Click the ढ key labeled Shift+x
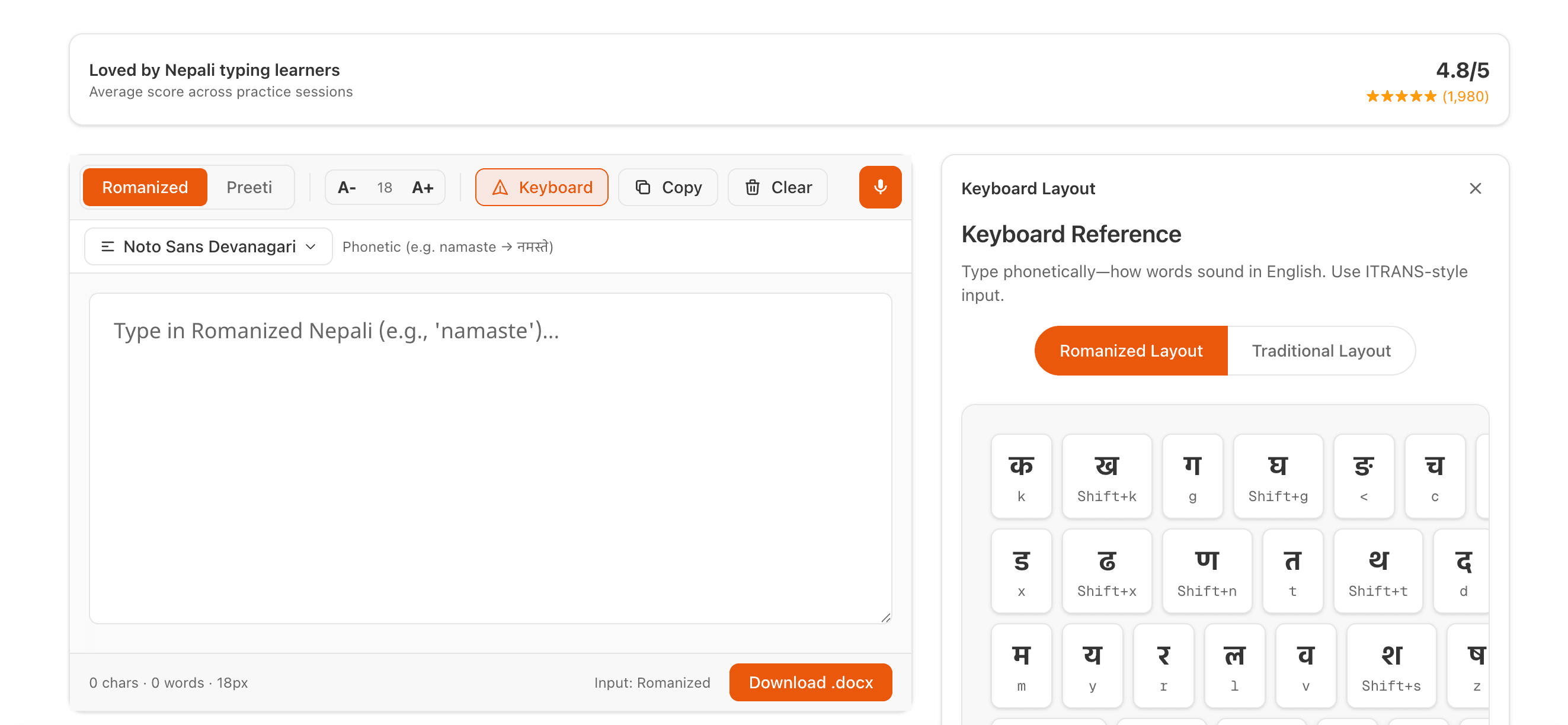This screenshot has width=1568, height=725. pos(1106,571)
